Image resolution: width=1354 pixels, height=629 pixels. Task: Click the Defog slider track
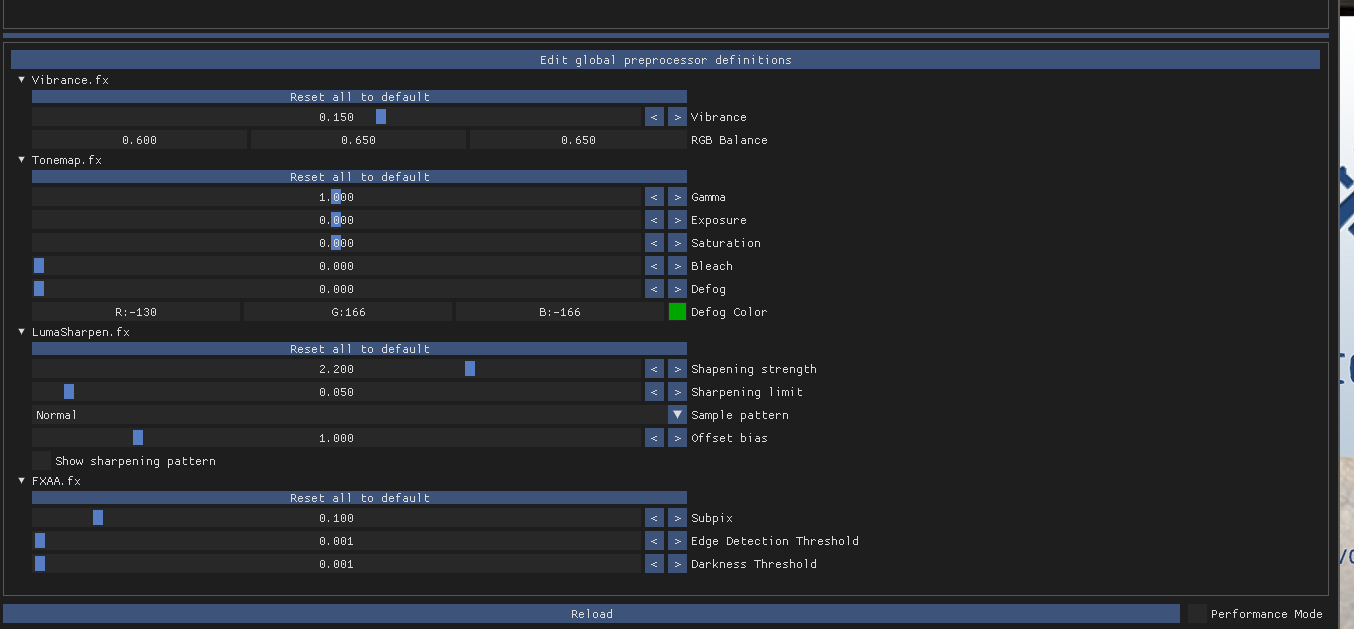pos(336,289)
